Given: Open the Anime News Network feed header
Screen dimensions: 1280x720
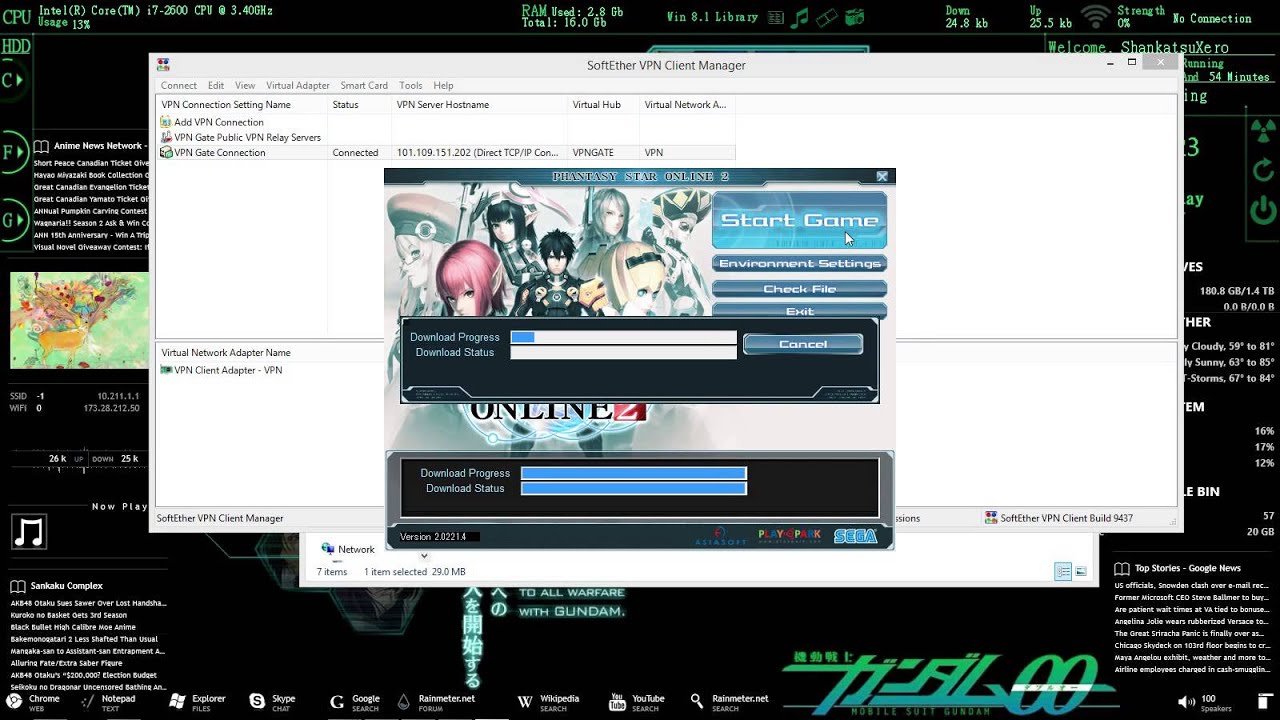Looking at the screenshot, I should coord(91,146).
